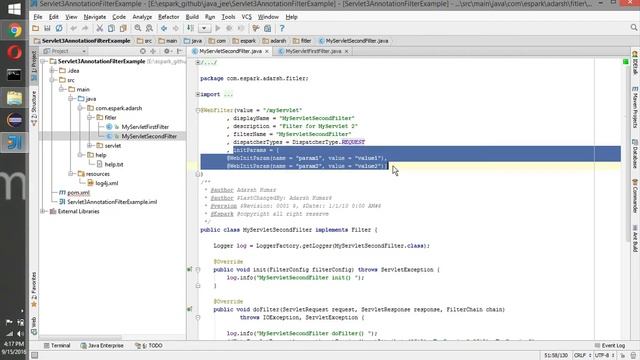
Task: Click the Settings wrench toolbar icon
Action: coord(256,28)
